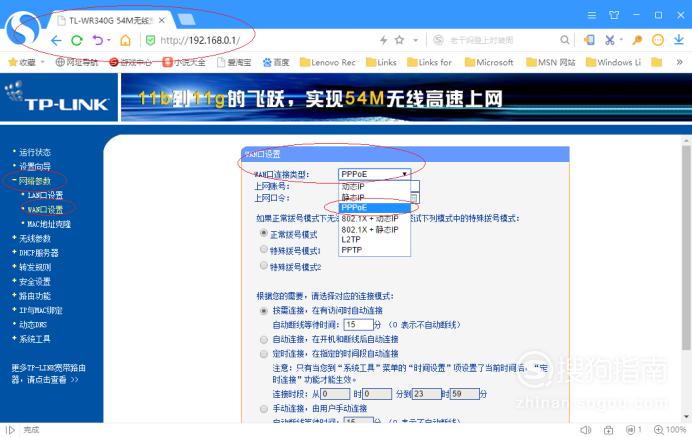Viewport: 692px width, 437px height.
Task: Click the speaker mute icon in status bar
Action: (x=585, y=430)
